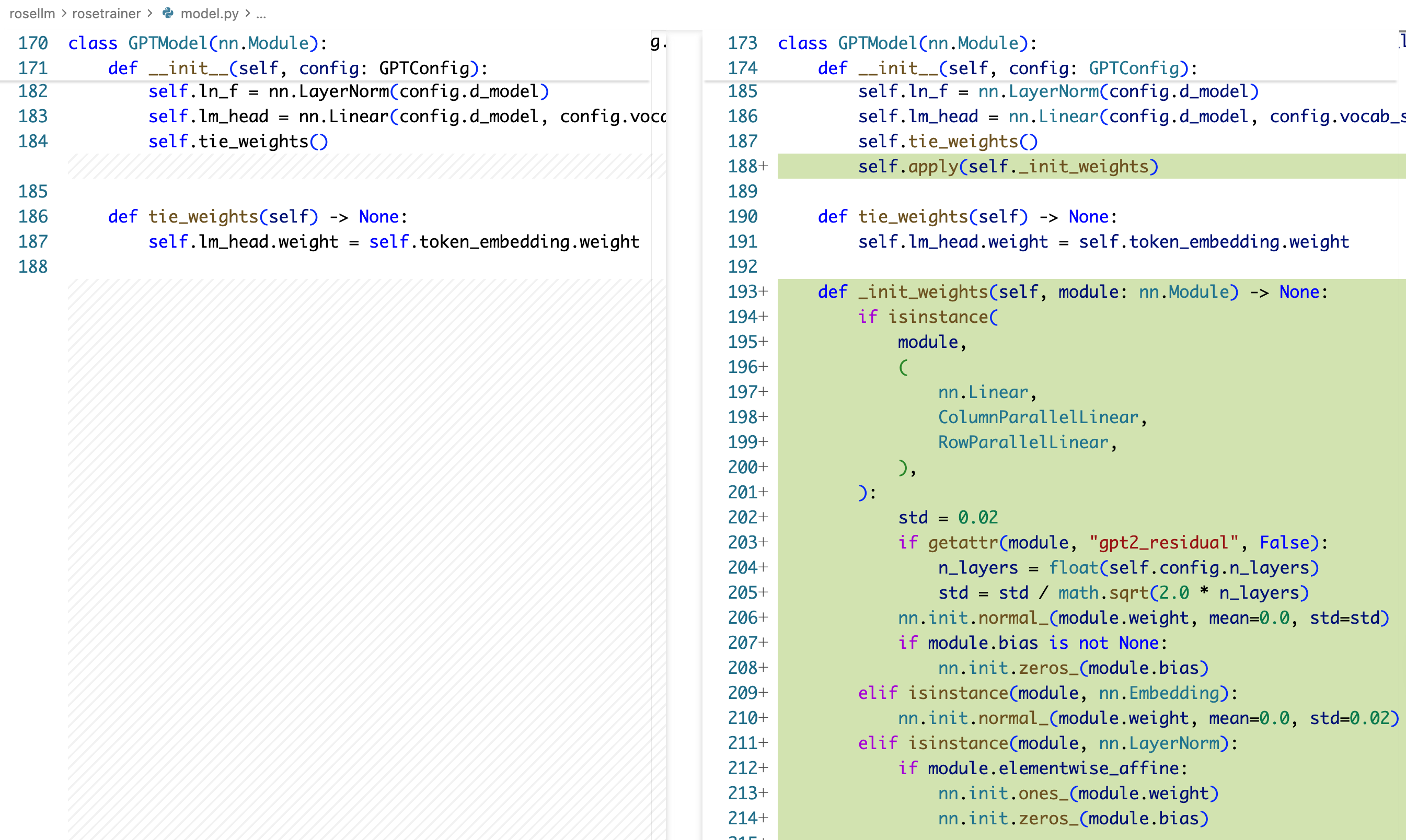Click the plus marker on line 214

tap(764, 818)
